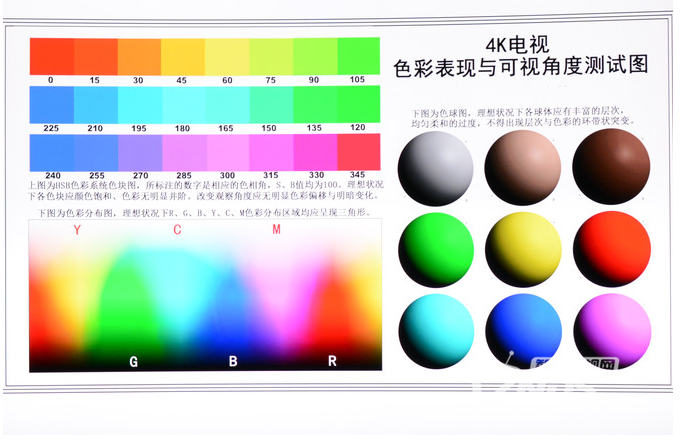Click the white G label in gradient chart
This screenshot has width=681, height=442.
(133, 361)
